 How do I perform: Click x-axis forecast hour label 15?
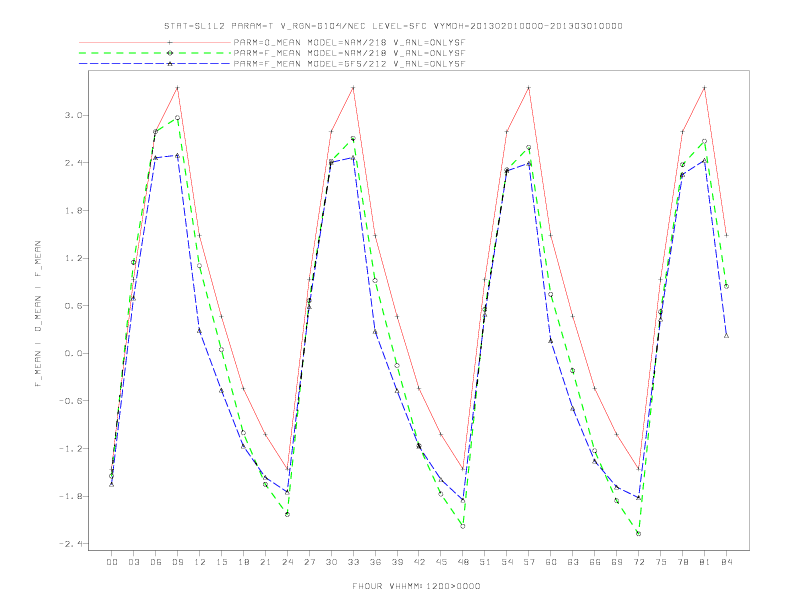tap(221, 562)
